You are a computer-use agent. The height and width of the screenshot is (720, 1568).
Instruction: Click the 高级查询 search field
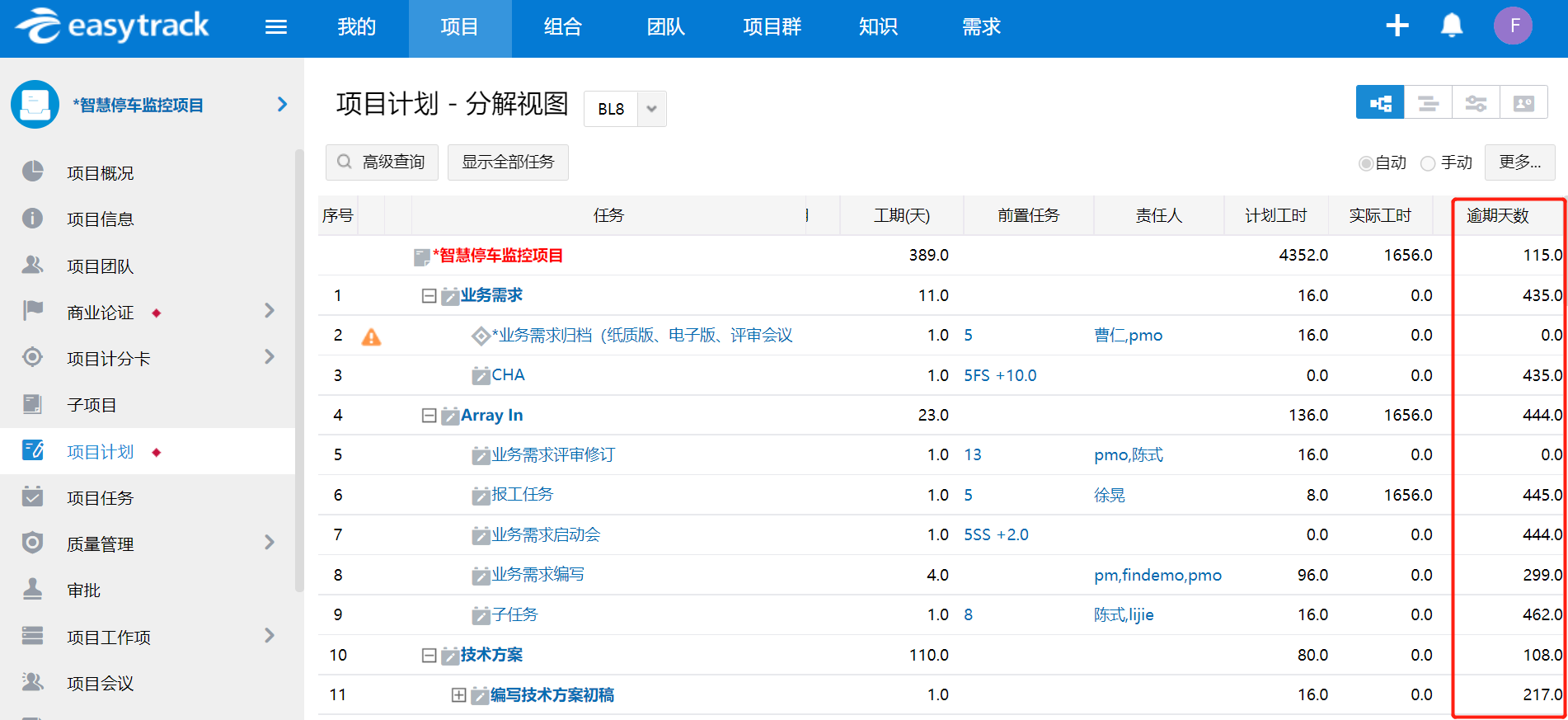(383, 162)
